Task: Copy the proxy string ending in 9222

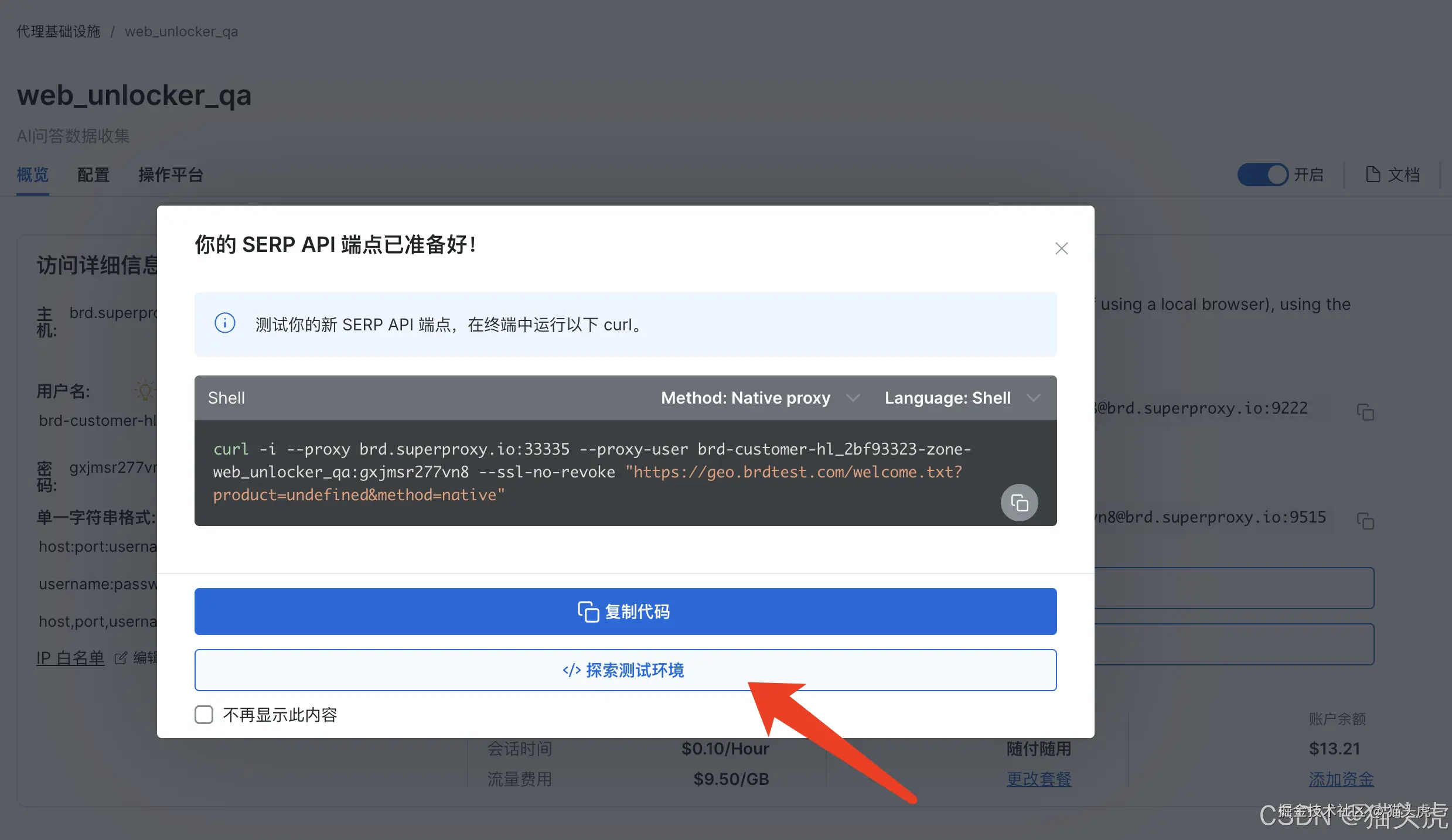Action: click(1365, 412)
